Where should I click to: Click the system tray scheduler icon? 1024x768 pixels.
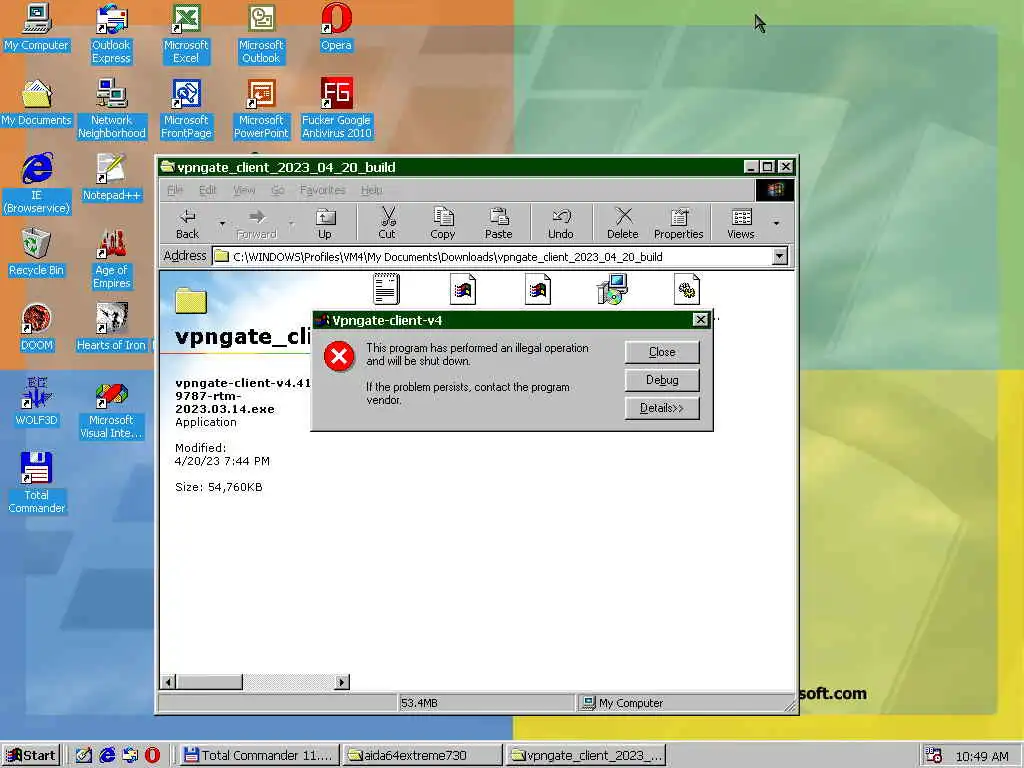click(x=935, y=756)
